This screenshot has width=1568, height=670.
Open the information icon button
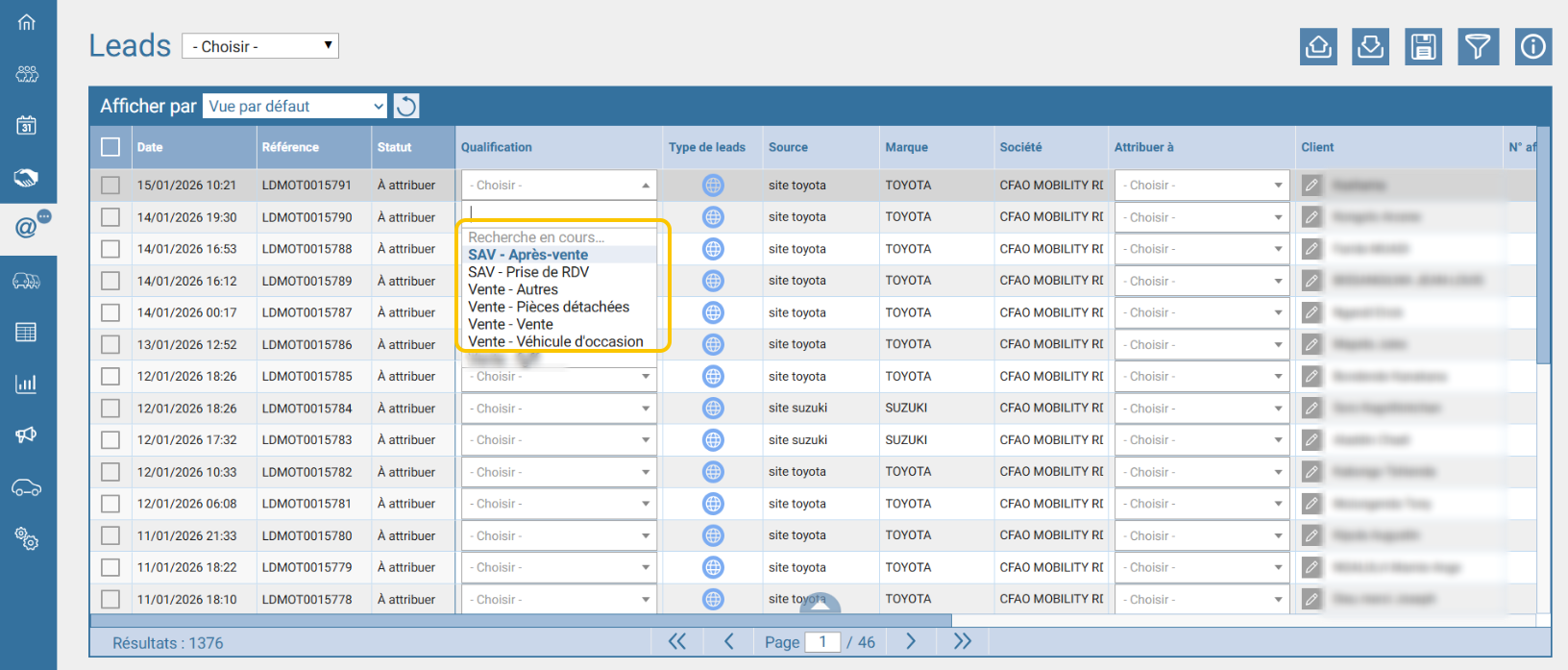pos(1533,46)
